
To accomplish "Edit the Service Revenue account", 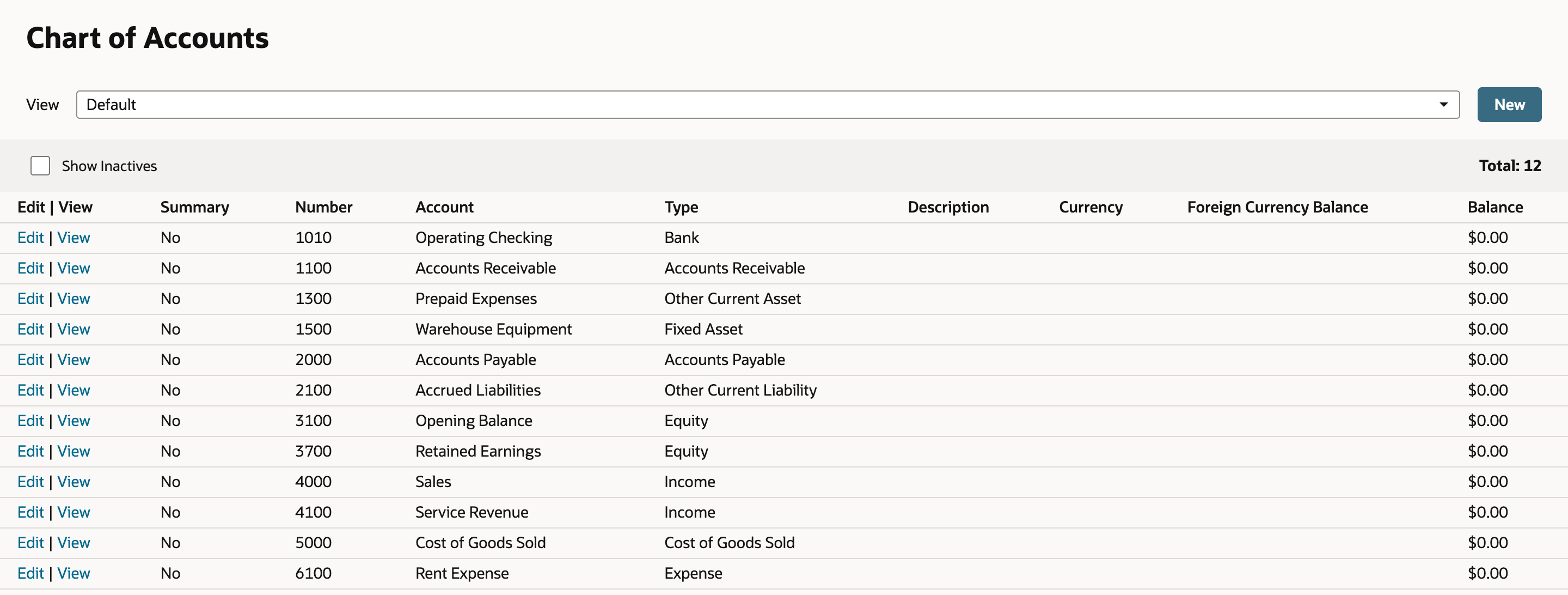I will click(30, 512).
